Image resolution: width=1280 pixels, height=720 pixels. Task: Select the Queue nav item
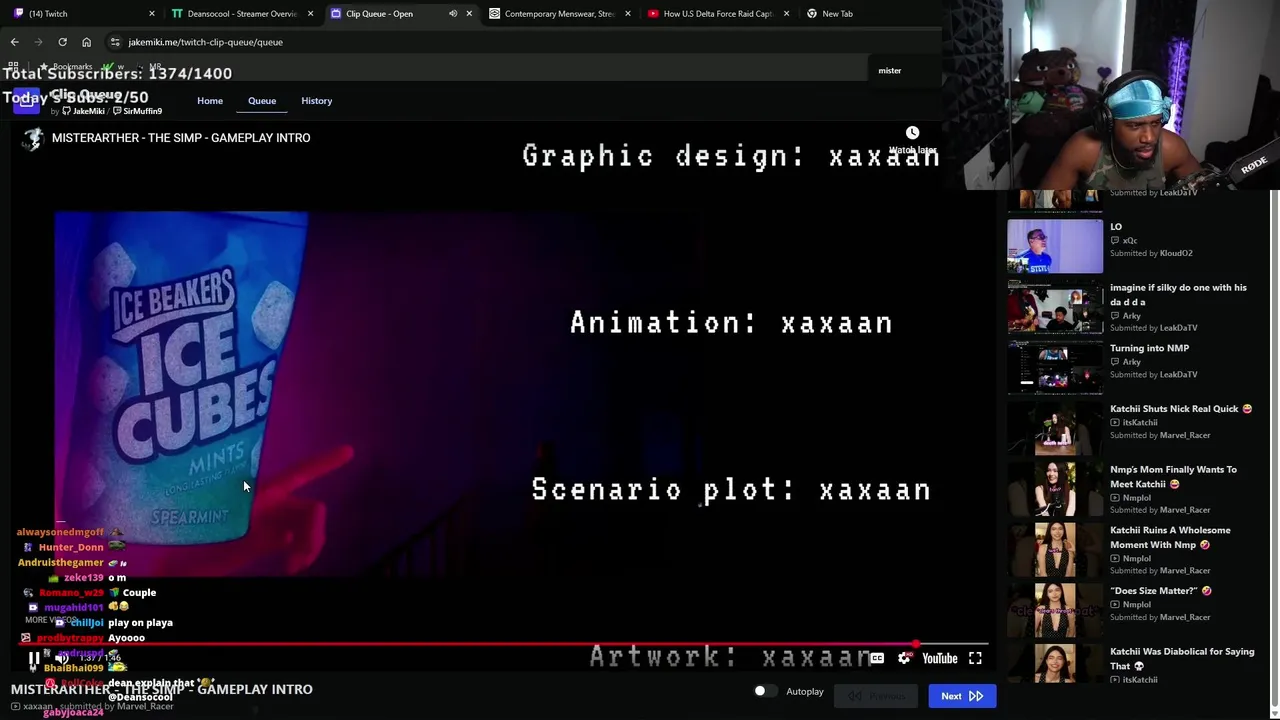(262, 101)
